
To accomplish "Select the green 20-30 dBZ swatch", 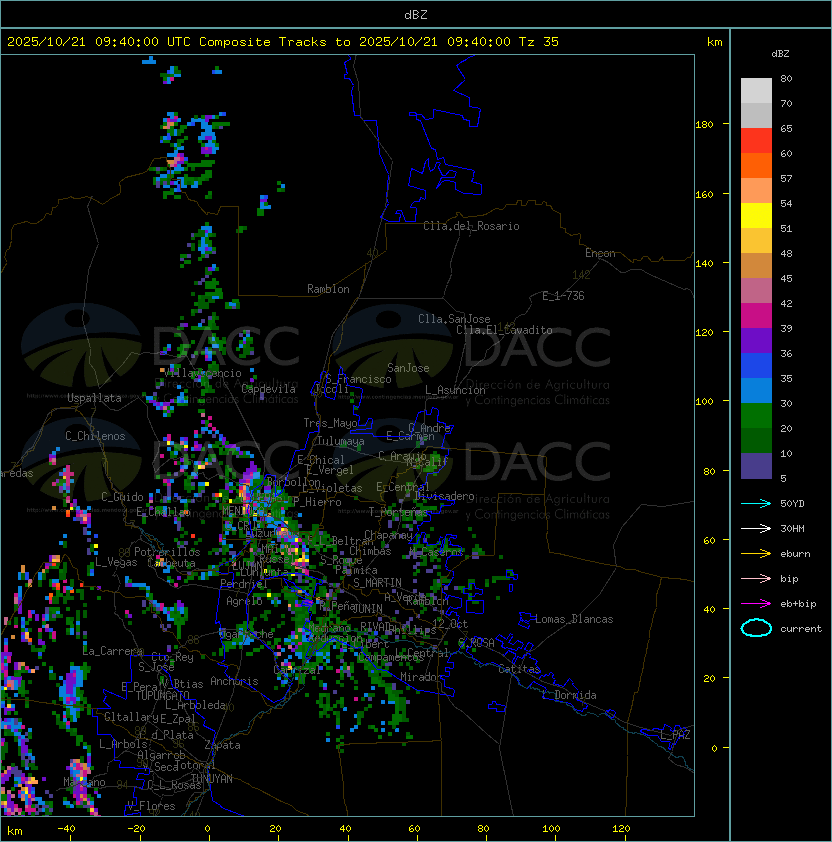I will tap(756, 416).
